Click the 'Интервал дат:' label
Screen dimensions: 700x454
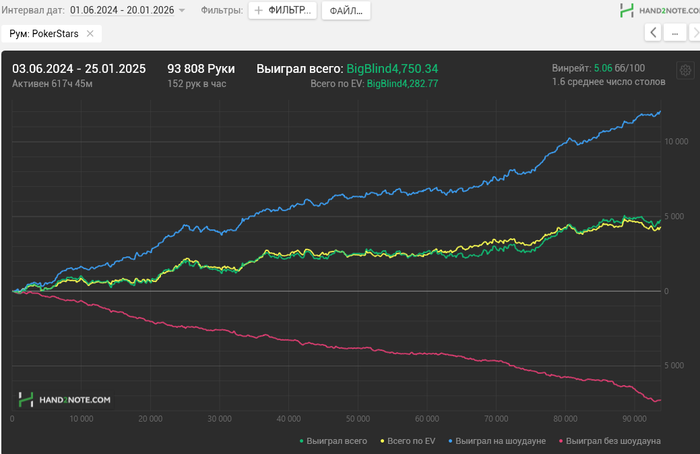point(33,10)
